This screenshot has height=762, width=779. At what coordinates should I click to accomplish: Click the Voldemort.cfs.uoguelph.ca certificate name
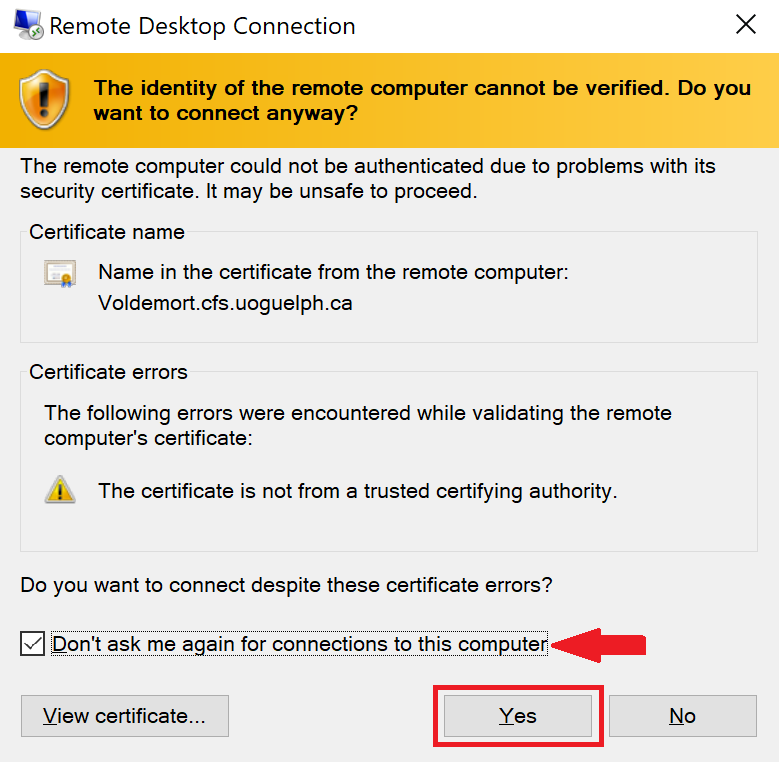[x=225, y=303]
